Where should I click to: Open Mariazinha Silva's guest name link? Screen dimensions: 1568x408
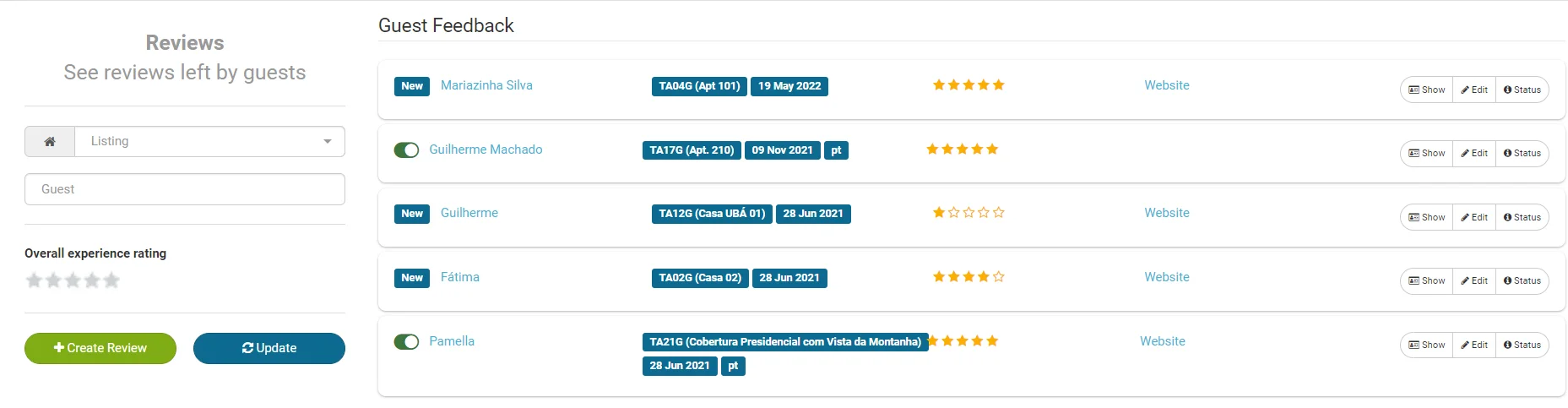pyautogui.click(x=486, y=85)
